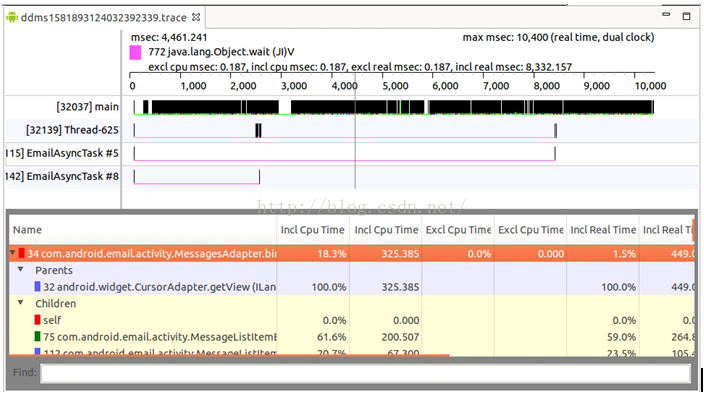Sort by first Excl Cpu Time column
Image resolution: width=704 pixels, height=393 pixels.
coord(458,230)
